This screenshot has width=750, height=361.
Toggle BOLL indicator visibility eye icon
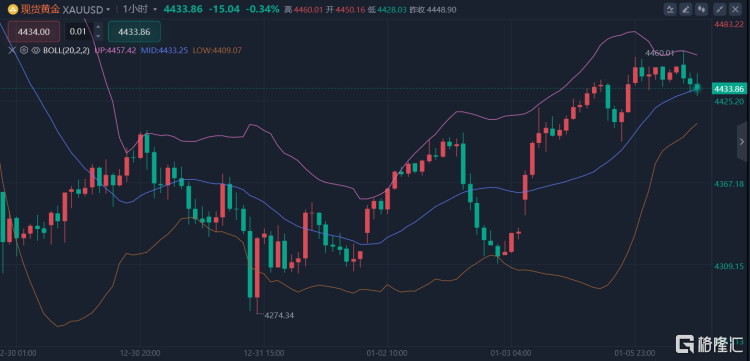click(x=35, y=50)
